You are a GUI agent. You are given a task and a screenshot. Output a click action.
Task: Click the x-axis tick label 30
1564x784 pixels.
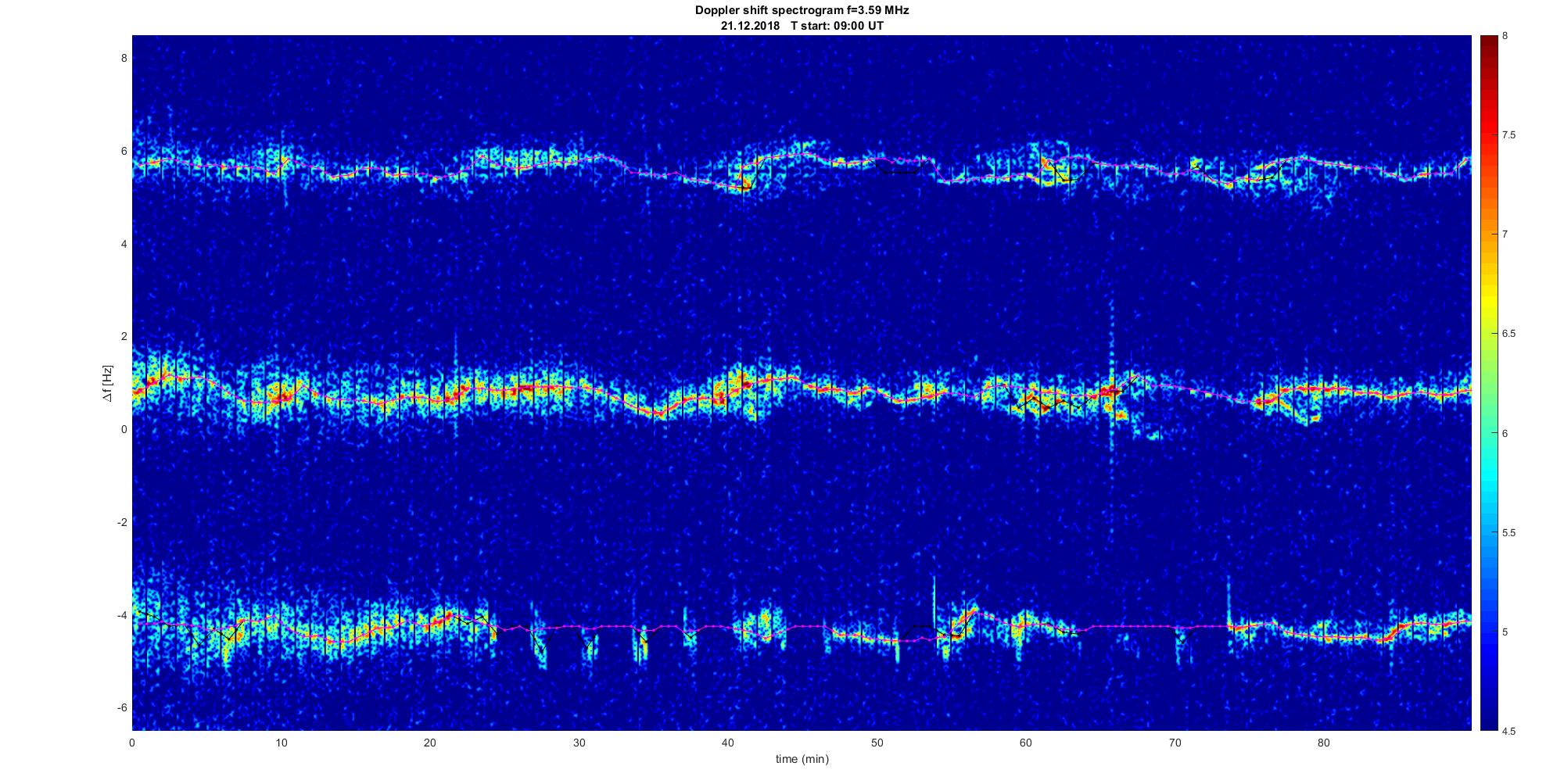tap(579, 743)
